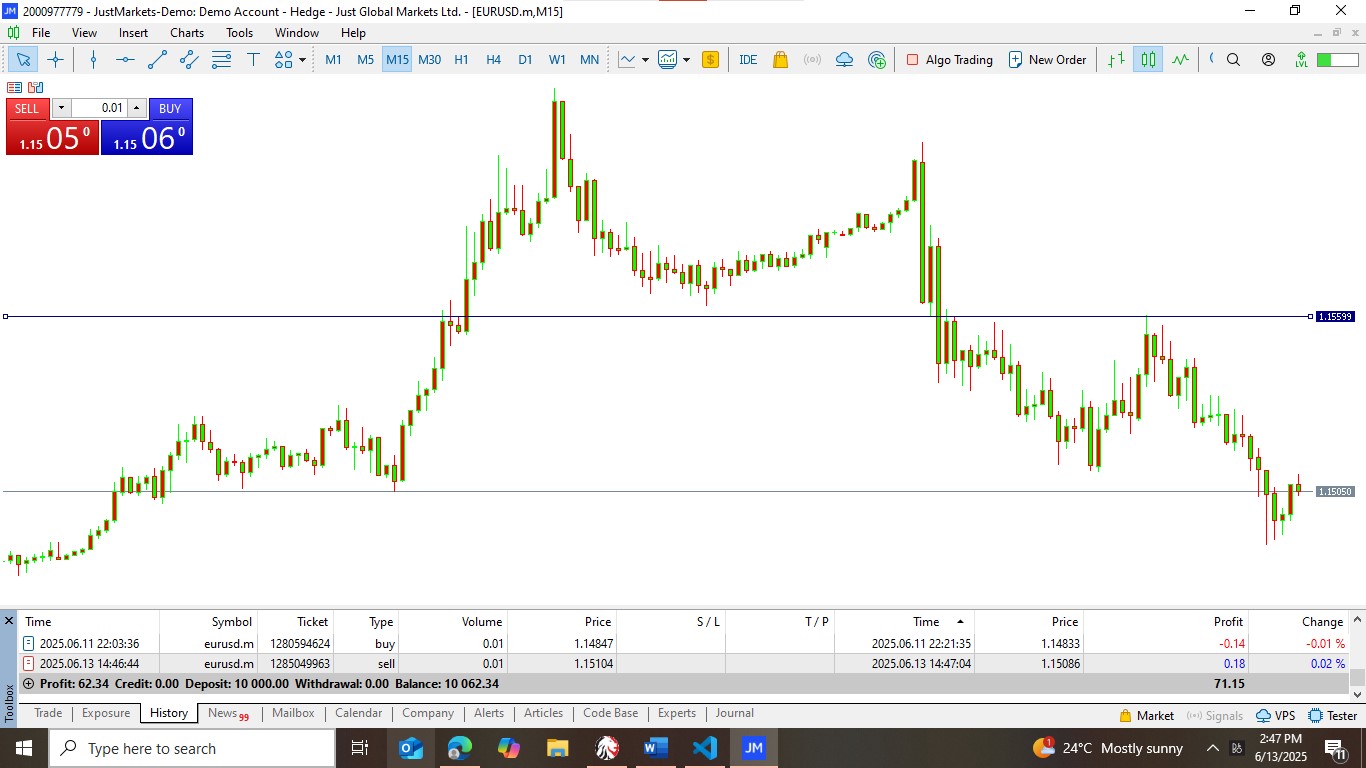Switch chart to candlestick display
This screenshot has height=768, width=1366.
coord(1148,60)
